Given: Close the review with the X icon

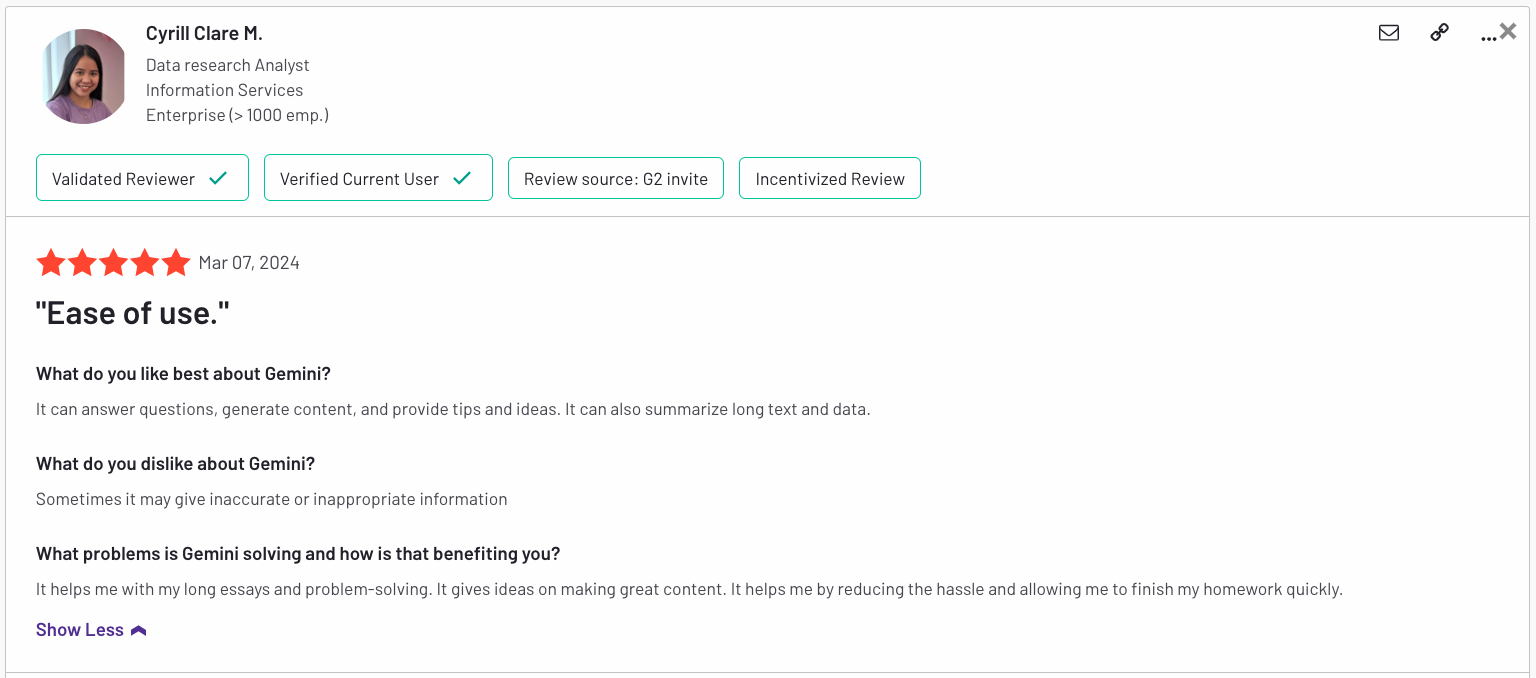Looking at the screenshot, I should click(x=1508, y=32).
